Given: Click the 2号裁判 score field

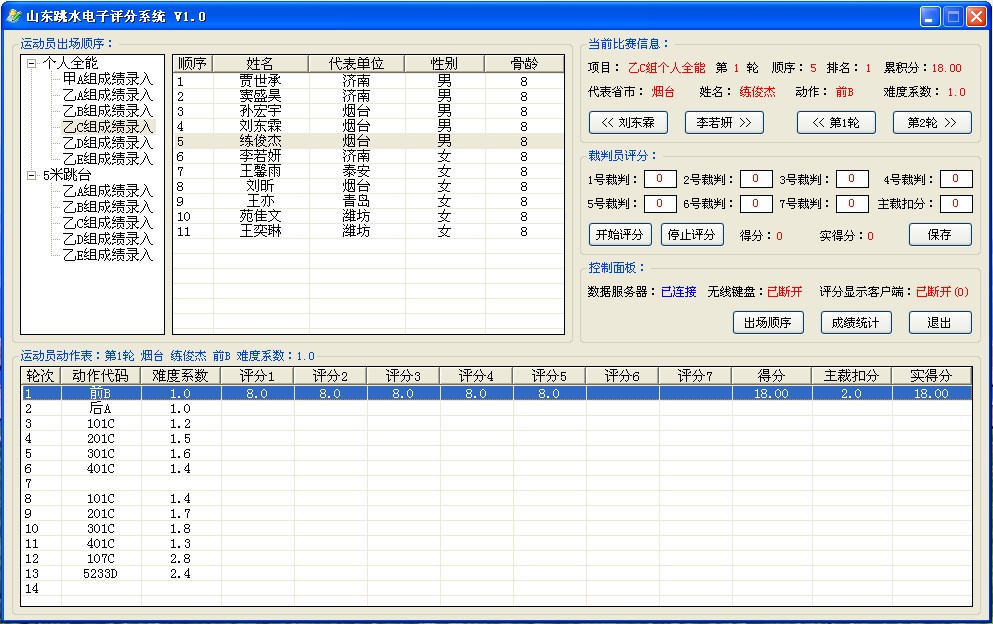Looking at the screenshot, I should tap(756, 179).
